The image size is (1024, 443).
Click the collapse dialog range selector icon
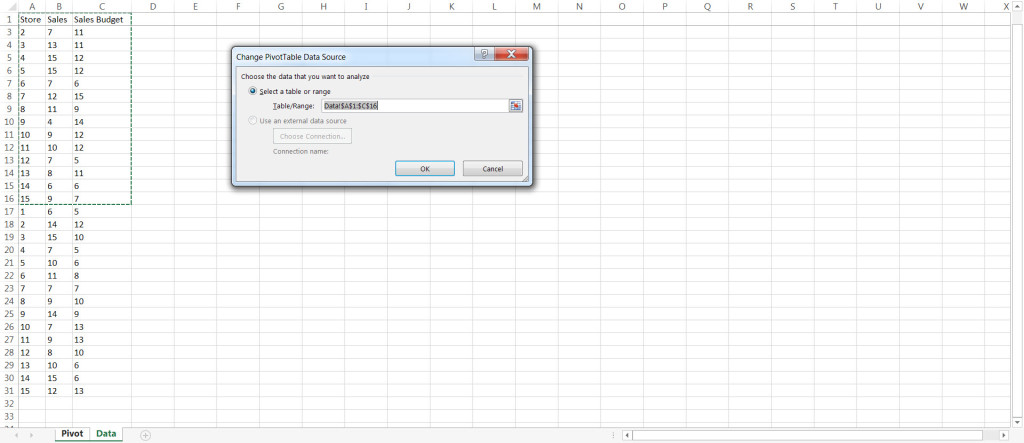click(x=516, y=106)
